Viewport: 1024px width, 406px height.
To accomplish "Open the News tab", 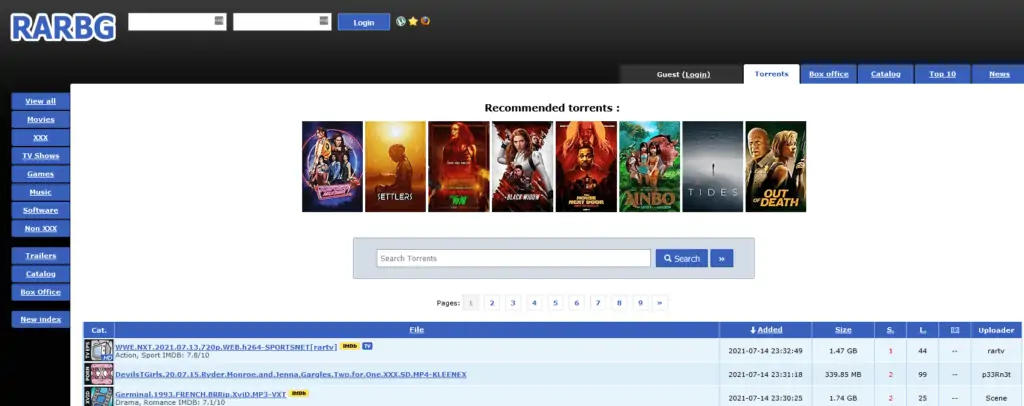I will coord(999,74).
